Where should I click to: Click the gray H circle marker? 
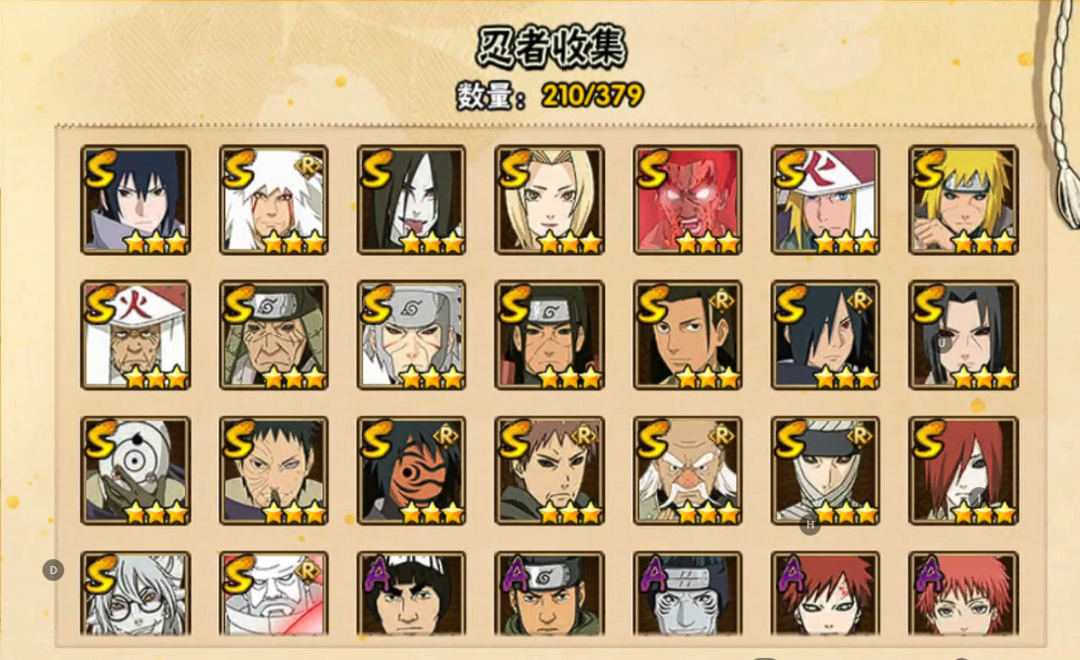pyautogui.click(x=810, y=525)
